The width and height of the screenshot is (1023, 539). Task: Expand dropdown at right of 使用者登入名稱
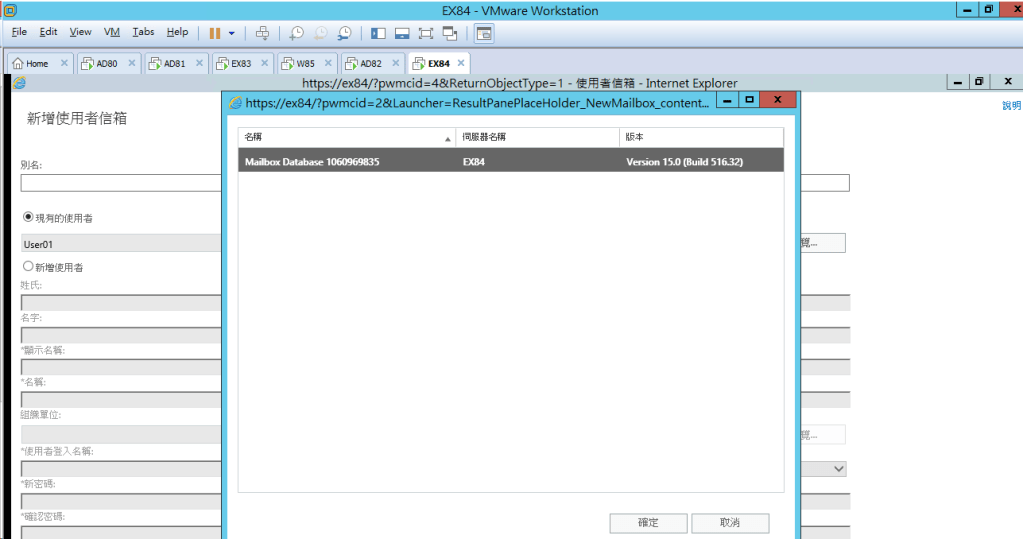tap(838, 469)
